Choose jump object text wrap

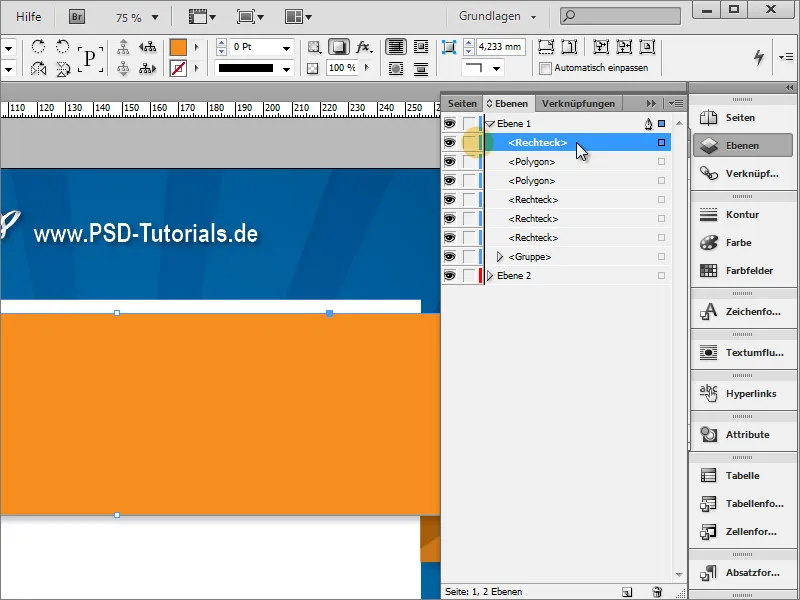point(421,68)
